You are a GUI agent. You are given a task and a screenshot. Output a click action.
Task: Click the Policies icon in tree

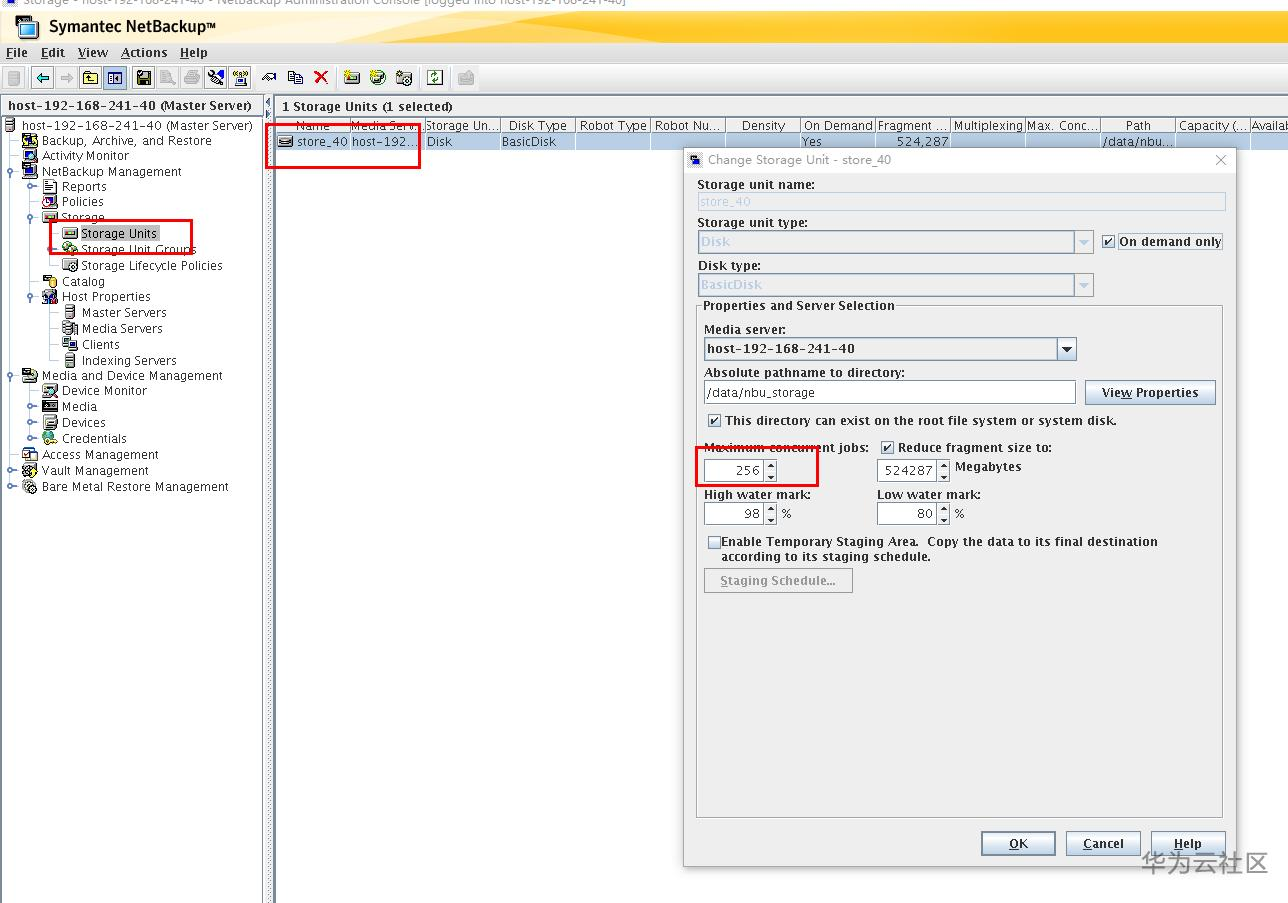click(50, 202)
